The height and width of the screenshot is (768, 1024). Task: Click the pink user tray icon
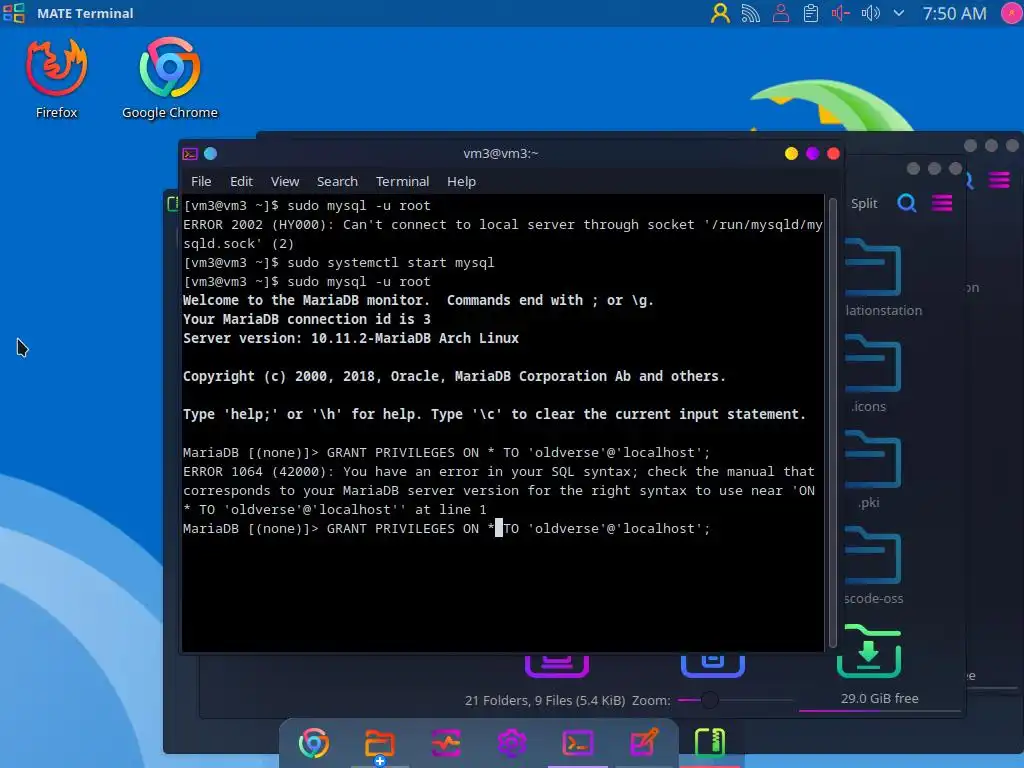(x=780, y=13)
